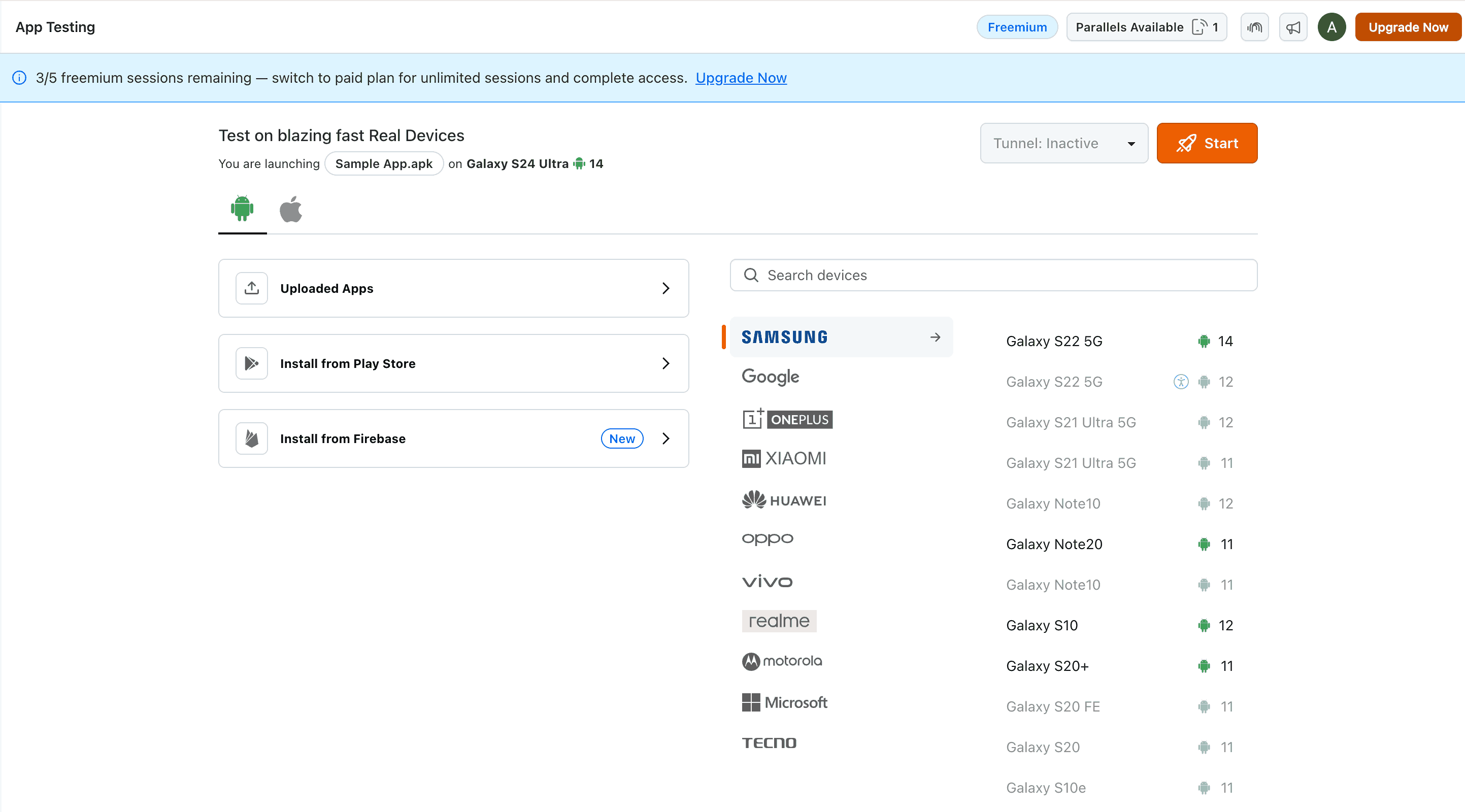The height and width of the screenshot is (812, 1465).
Task: Select the Huawei brand
Action: pos(784,500)
